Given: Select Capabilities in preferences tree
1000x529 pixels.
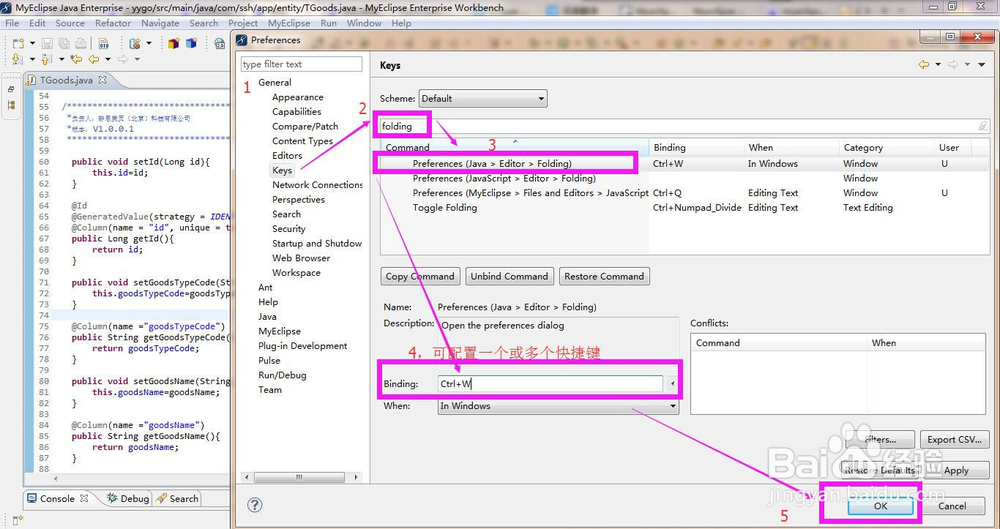Looking at the screenshot, I should [x=297, y=112].
